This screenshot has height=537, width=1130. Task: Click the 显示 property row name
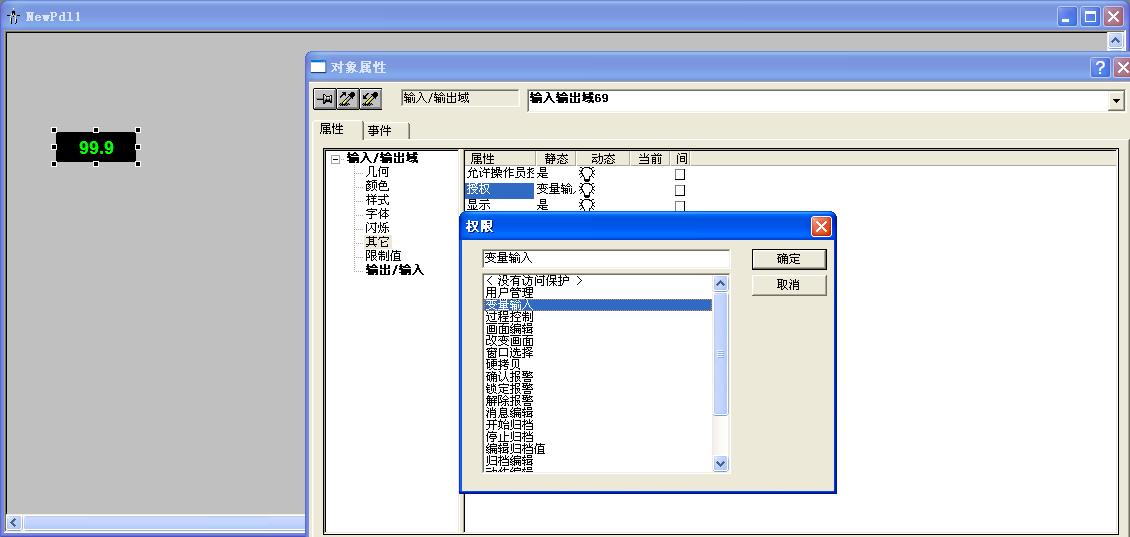(x=478, y=205)
